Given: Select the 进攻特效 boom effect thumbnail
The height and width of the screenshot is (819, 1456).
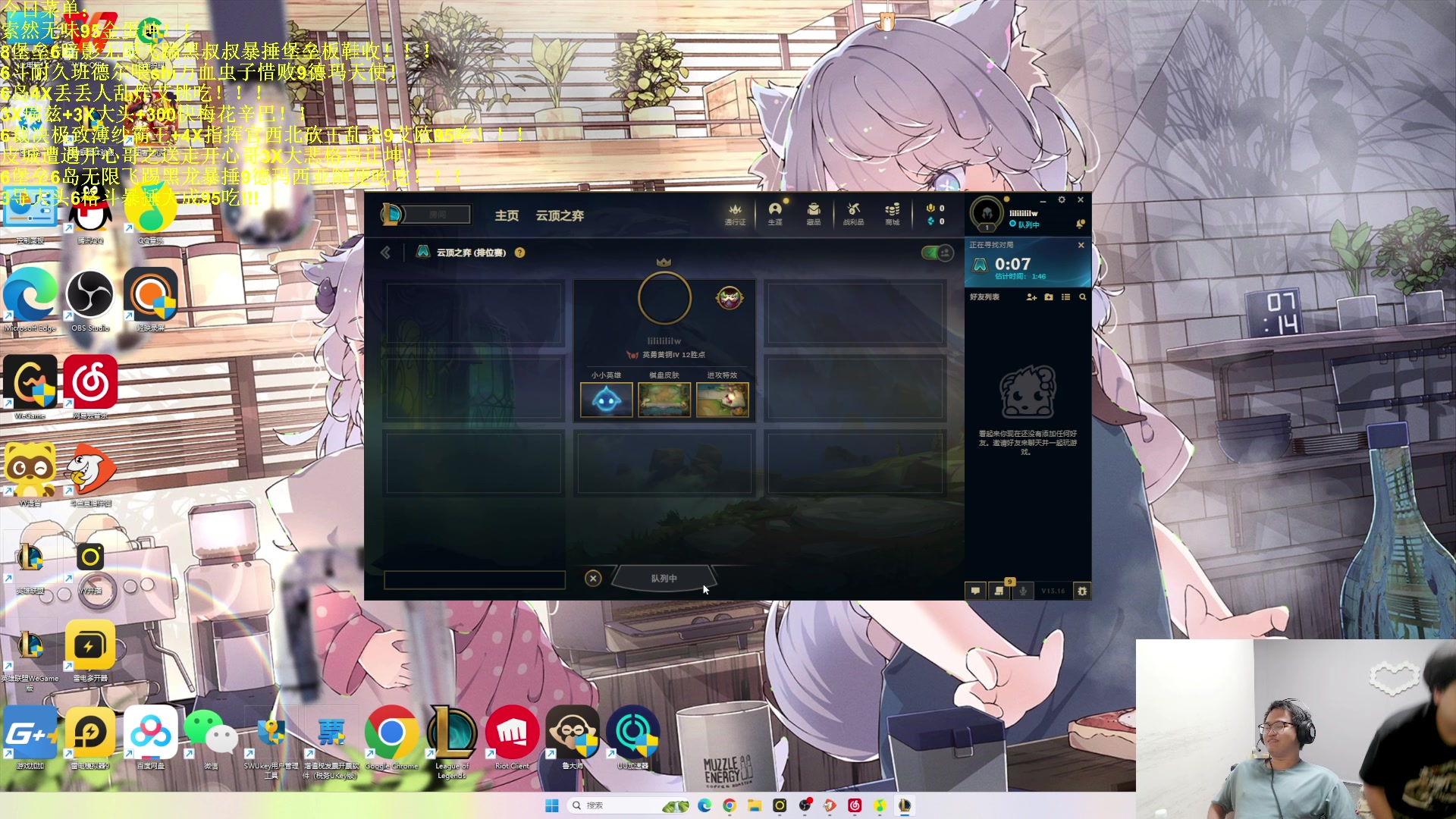Looking at the screenshot, I should [723, 400].
